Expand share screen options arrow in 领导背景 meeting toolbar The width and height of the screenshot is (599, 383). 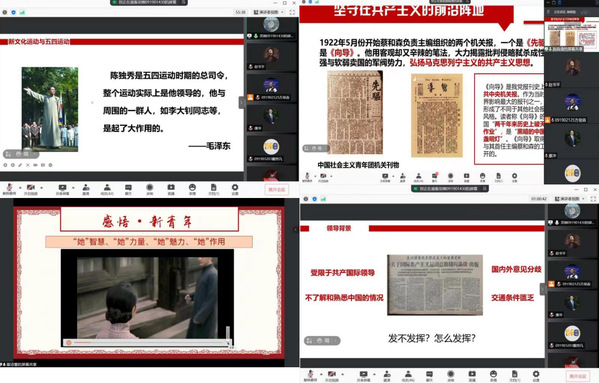(374, 374)
